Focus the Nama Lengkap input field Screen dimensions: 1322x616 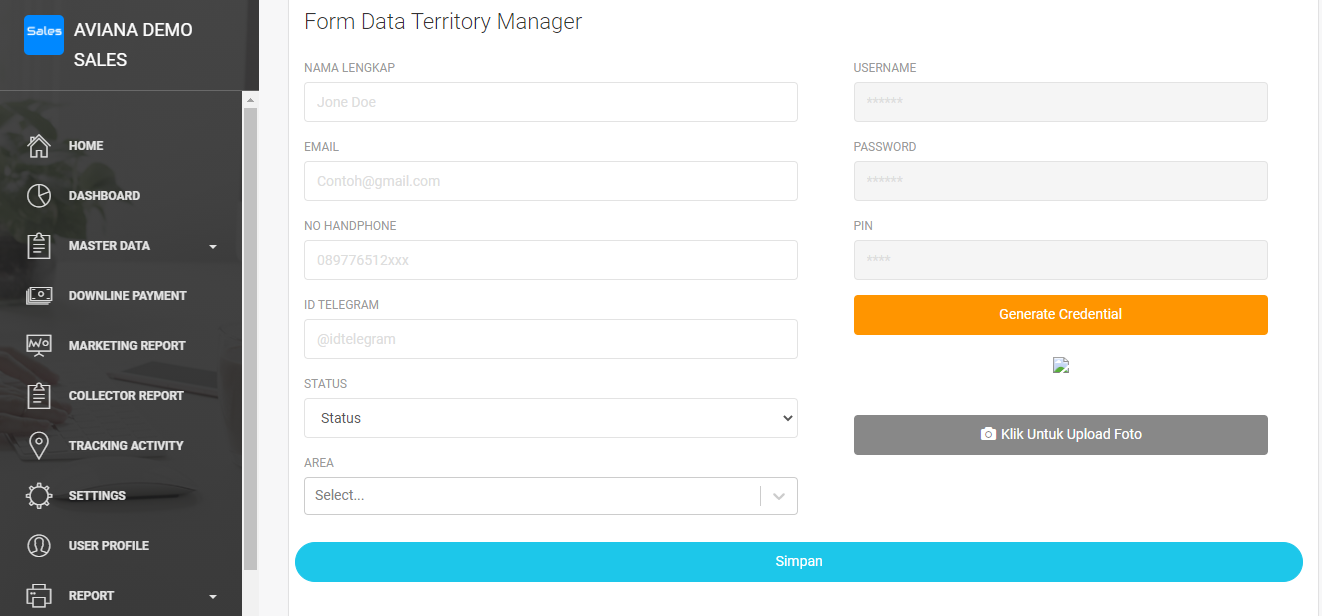(550, 102)
